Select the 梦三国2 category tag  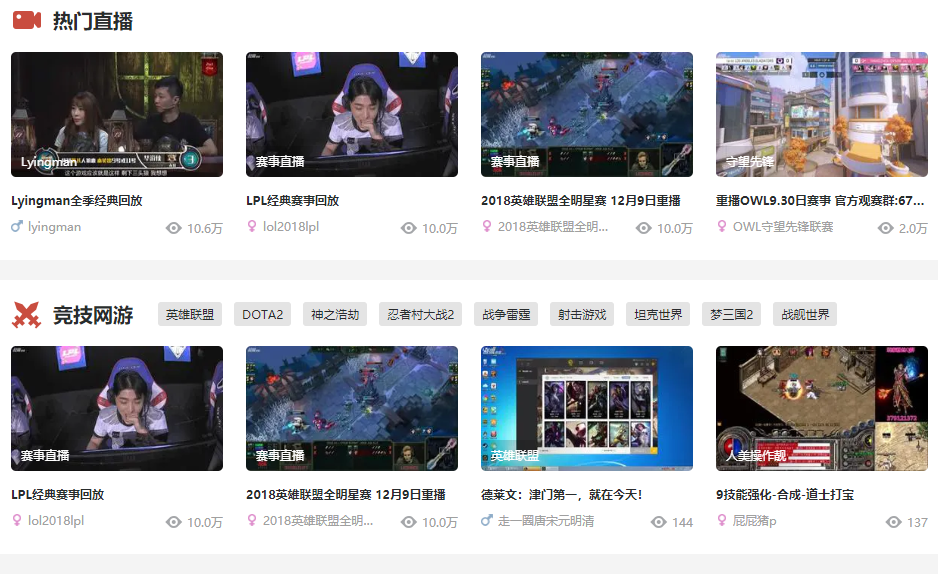pos(731,315)
